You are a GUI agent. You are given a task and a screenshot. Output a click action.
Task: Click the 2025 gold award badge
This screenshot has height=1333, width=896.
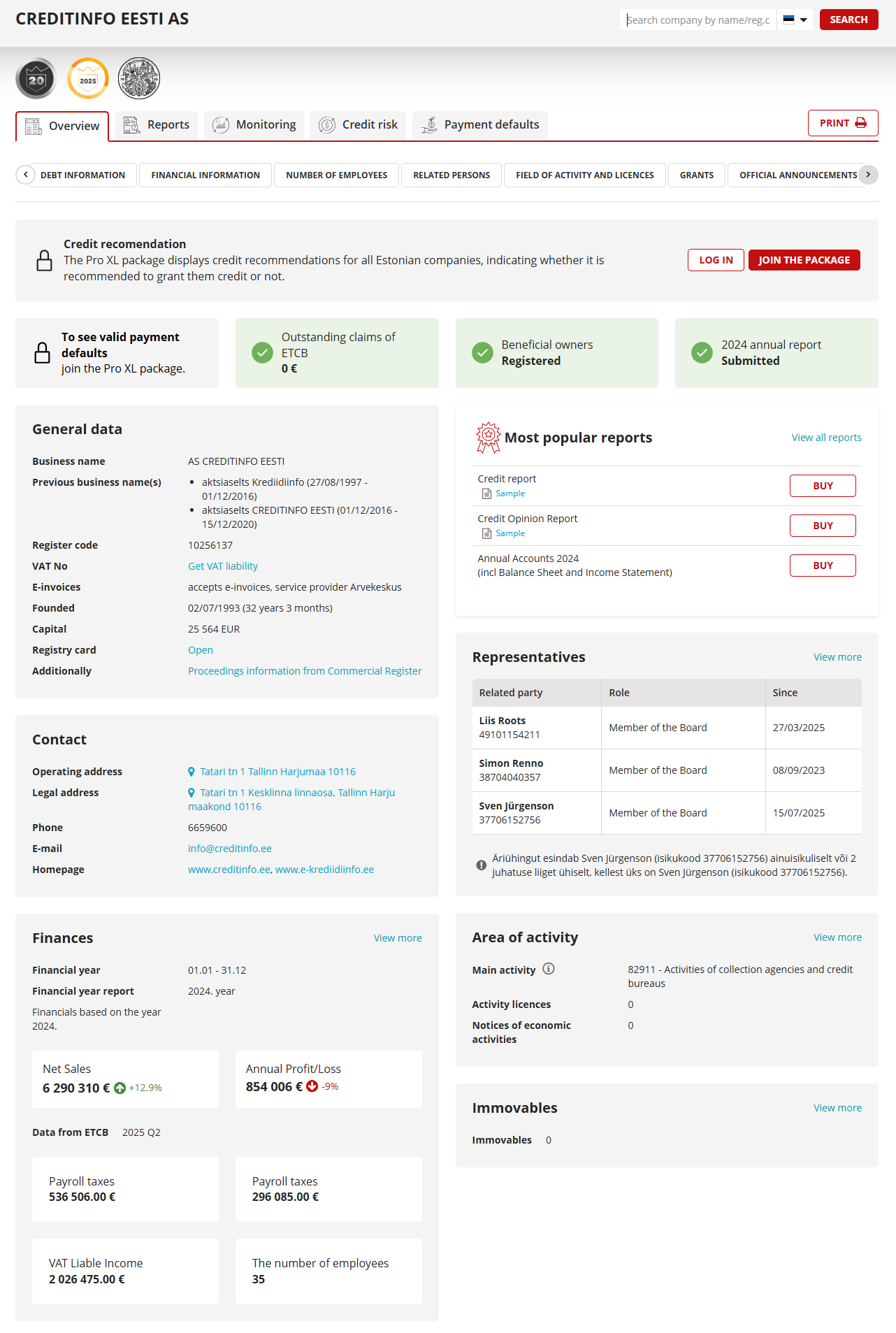(88, 79)
